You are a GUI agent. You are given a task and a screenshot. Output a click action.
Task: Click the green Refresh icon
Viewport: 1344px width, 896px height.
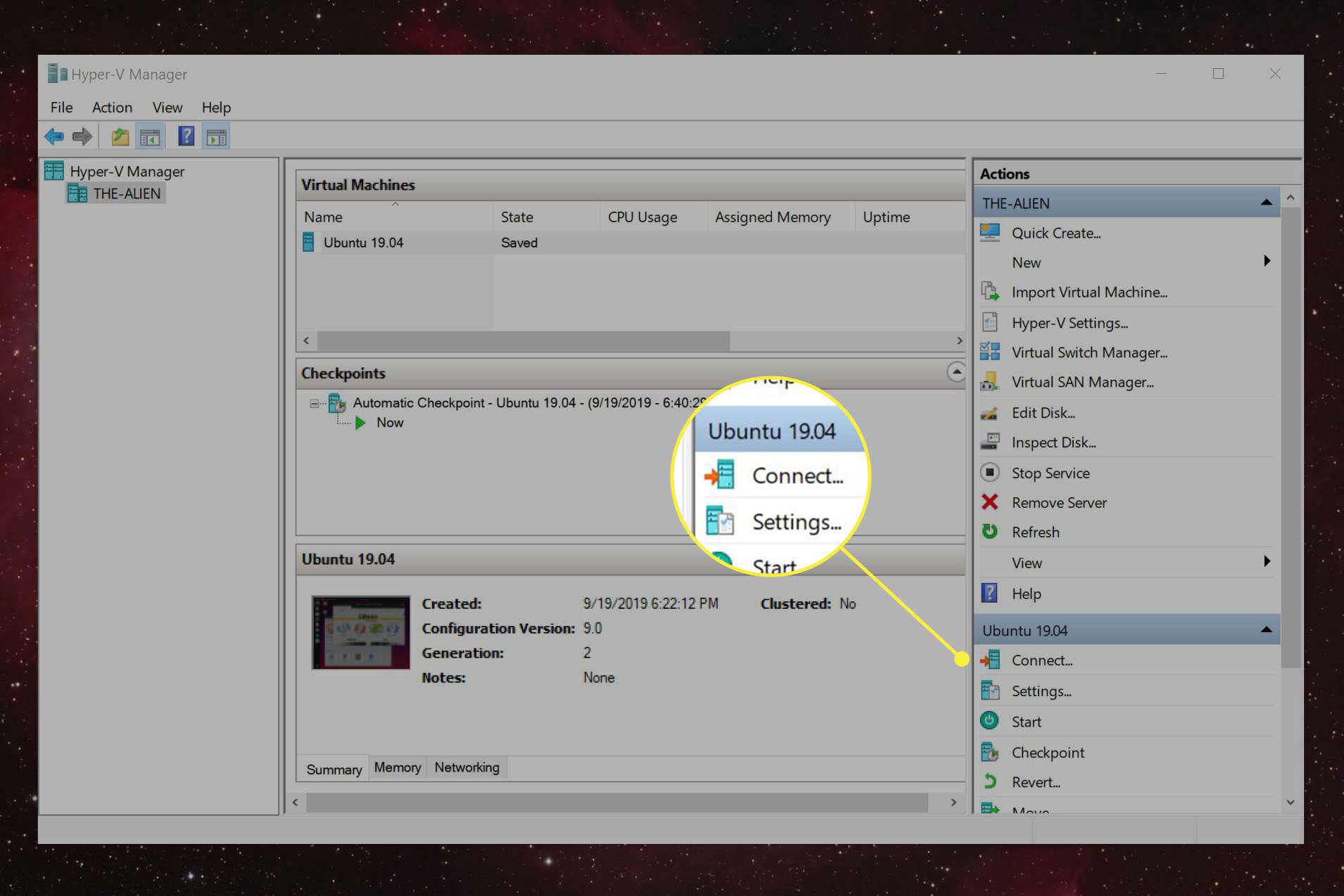[990, 532]
